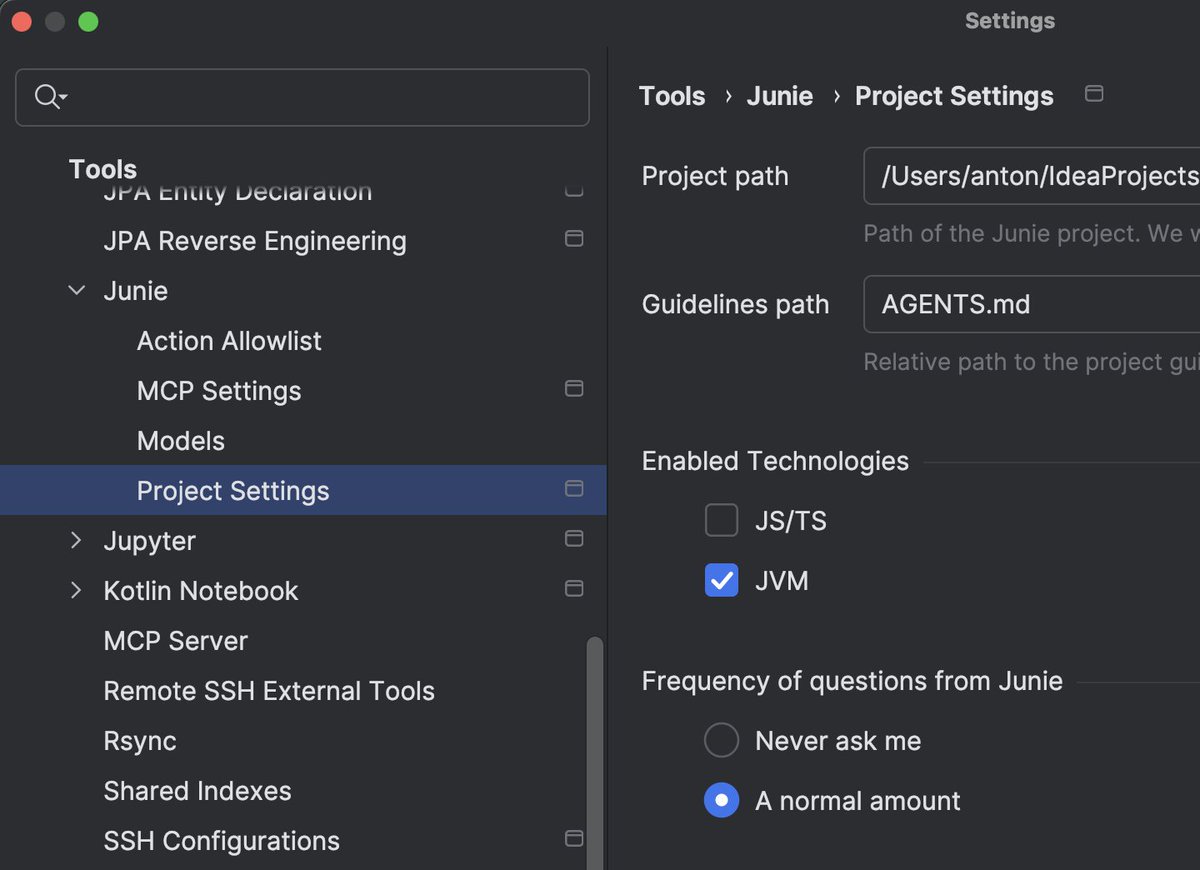This screenshot has width=1200, height=870.
Task: Click the Guidelines path input field
Action: point(1030,304)
